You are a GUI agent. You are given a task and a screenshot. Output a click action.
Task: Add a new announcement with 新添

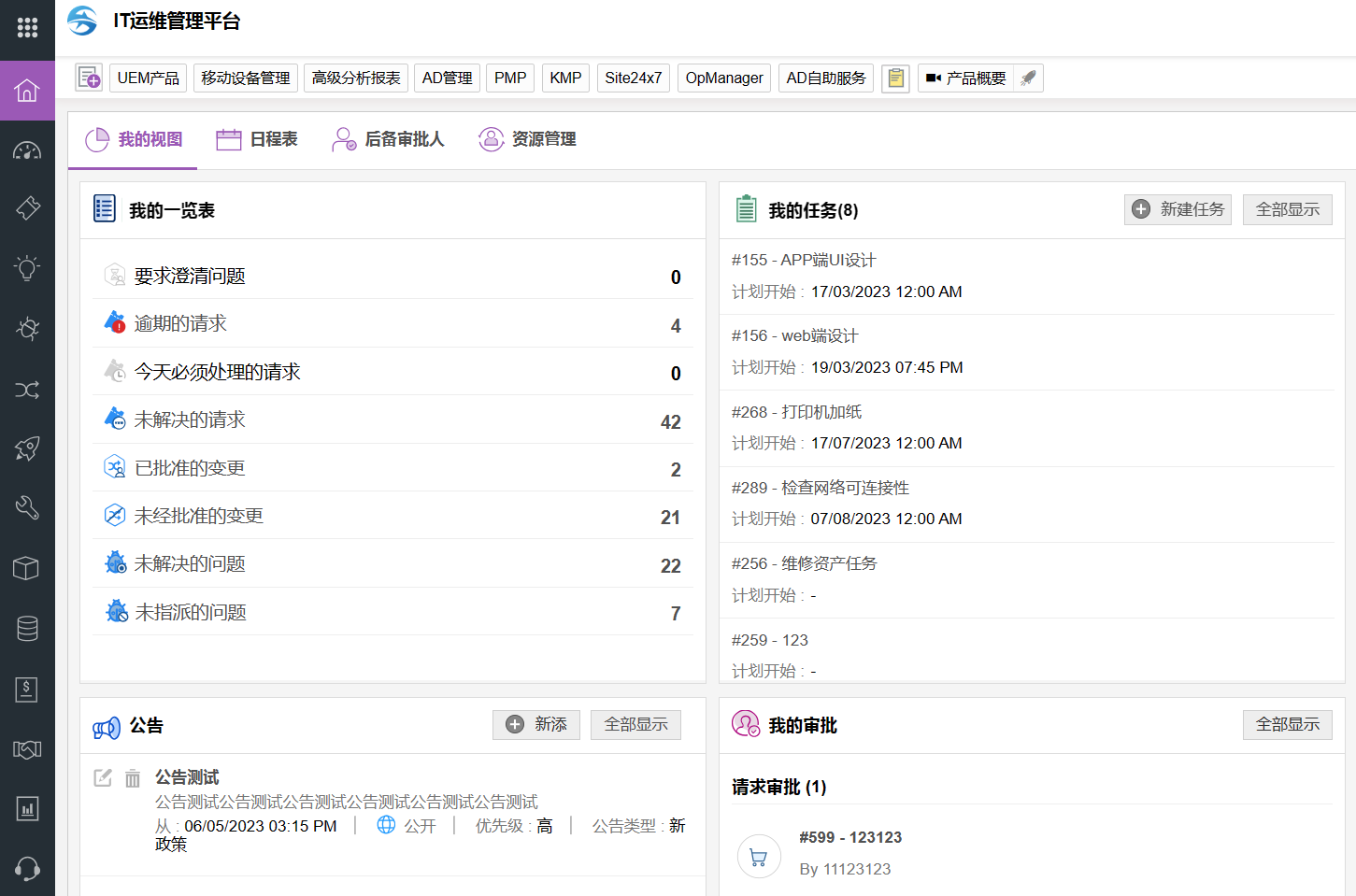pos(536,724)
